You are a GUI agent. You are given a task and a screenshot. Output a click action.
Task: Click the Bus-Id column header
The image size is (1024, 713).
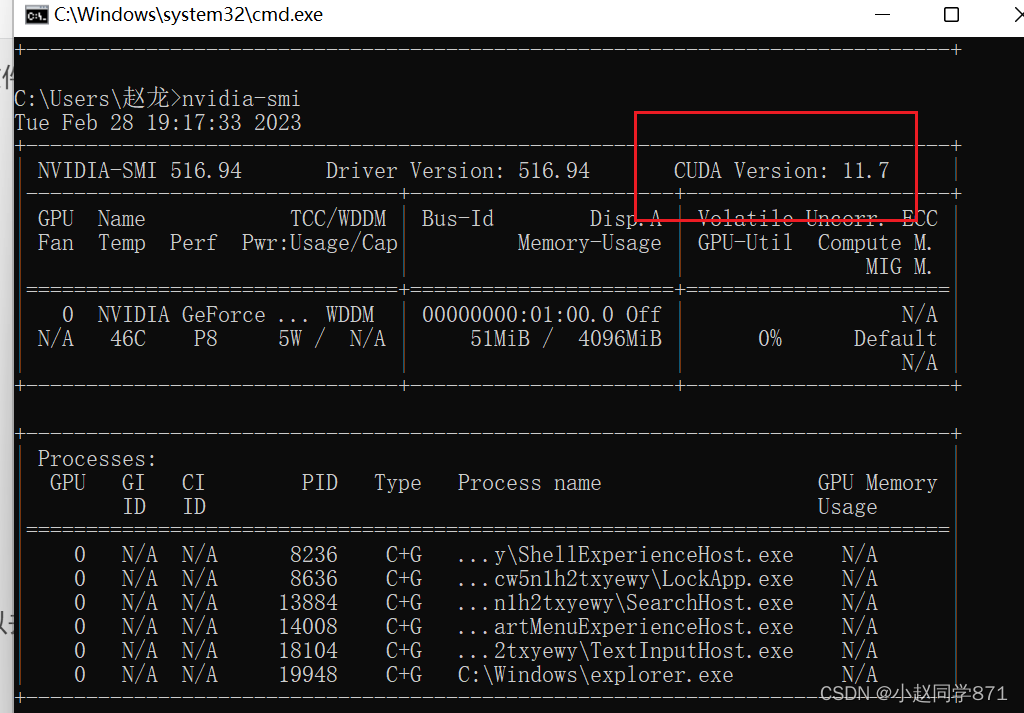(458, 219)
